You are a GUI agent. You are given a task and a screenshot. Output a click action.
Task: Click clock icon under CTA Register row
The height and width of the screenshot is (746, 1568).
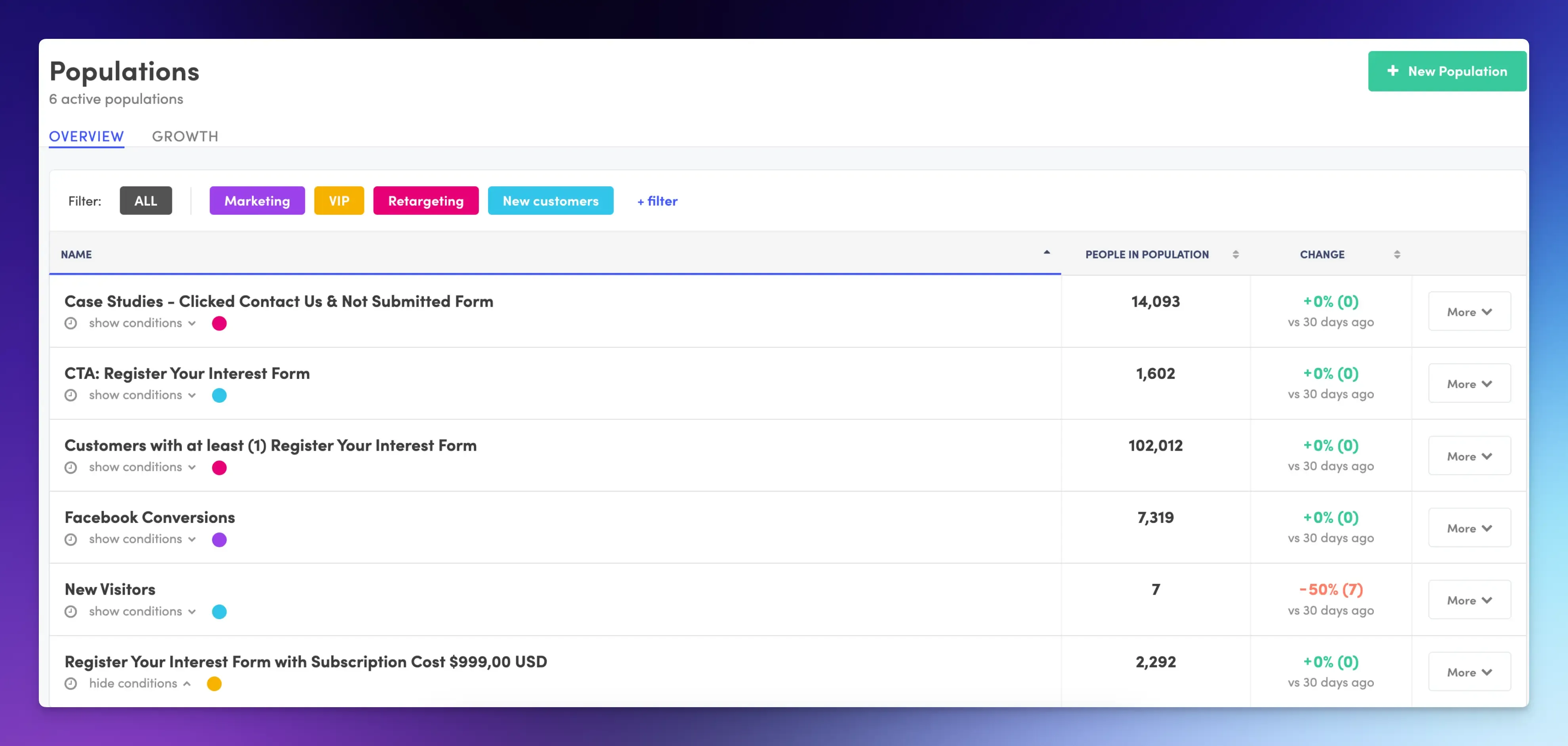pyautogui.click(x=71, y=395)
